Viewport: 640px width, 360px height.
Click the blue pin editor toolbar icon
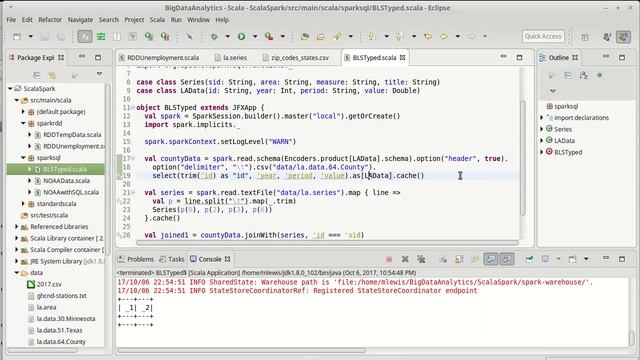[189, 36]
